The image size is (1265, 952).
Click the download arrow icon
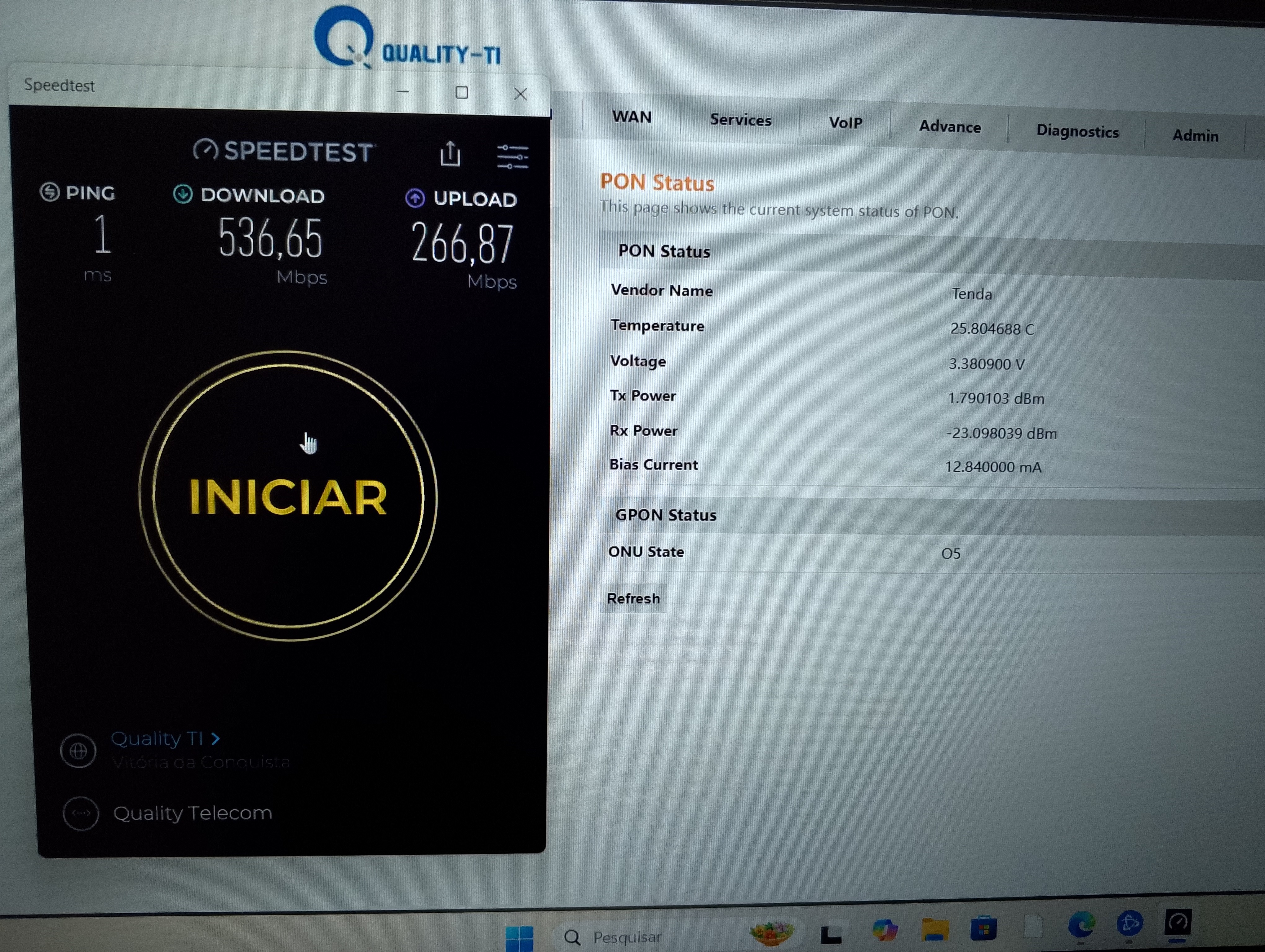tap(183, 194)
